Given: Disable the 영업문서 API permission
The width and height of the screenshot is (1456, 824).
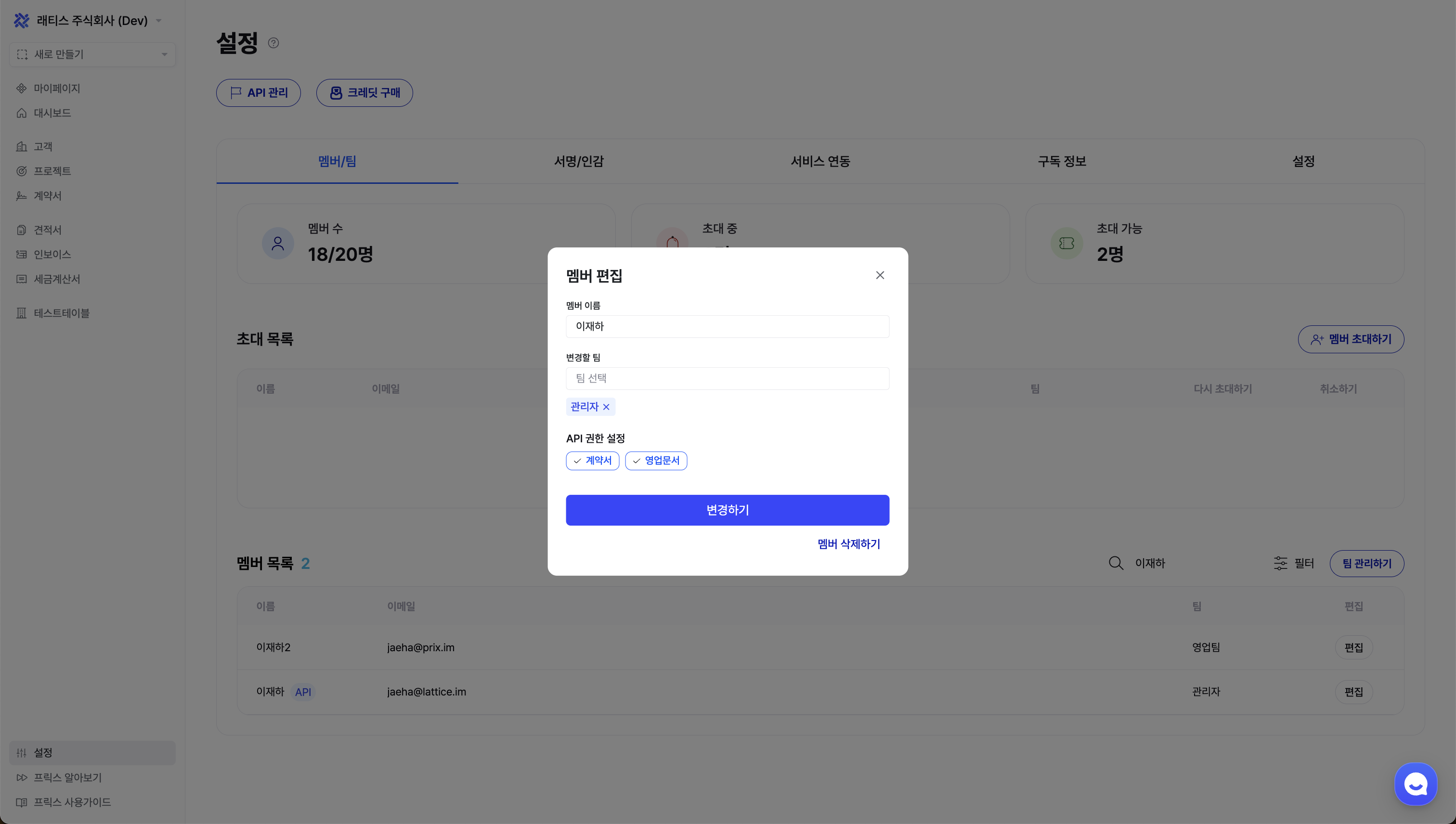Looking at the screenshot, I should tap(656, 461).
